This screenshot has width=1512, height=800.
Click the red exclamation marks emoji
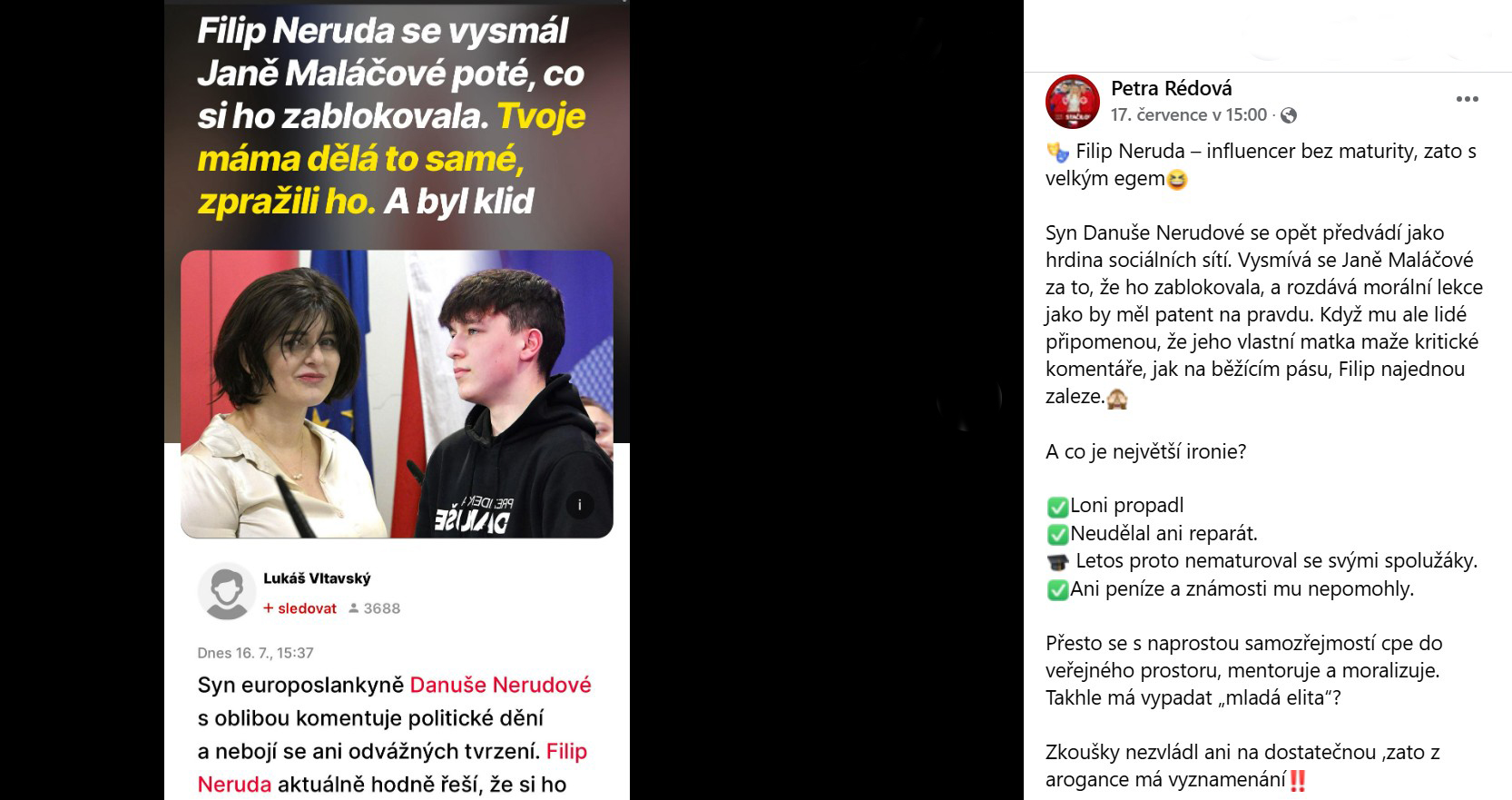(x=1298, y=780)
